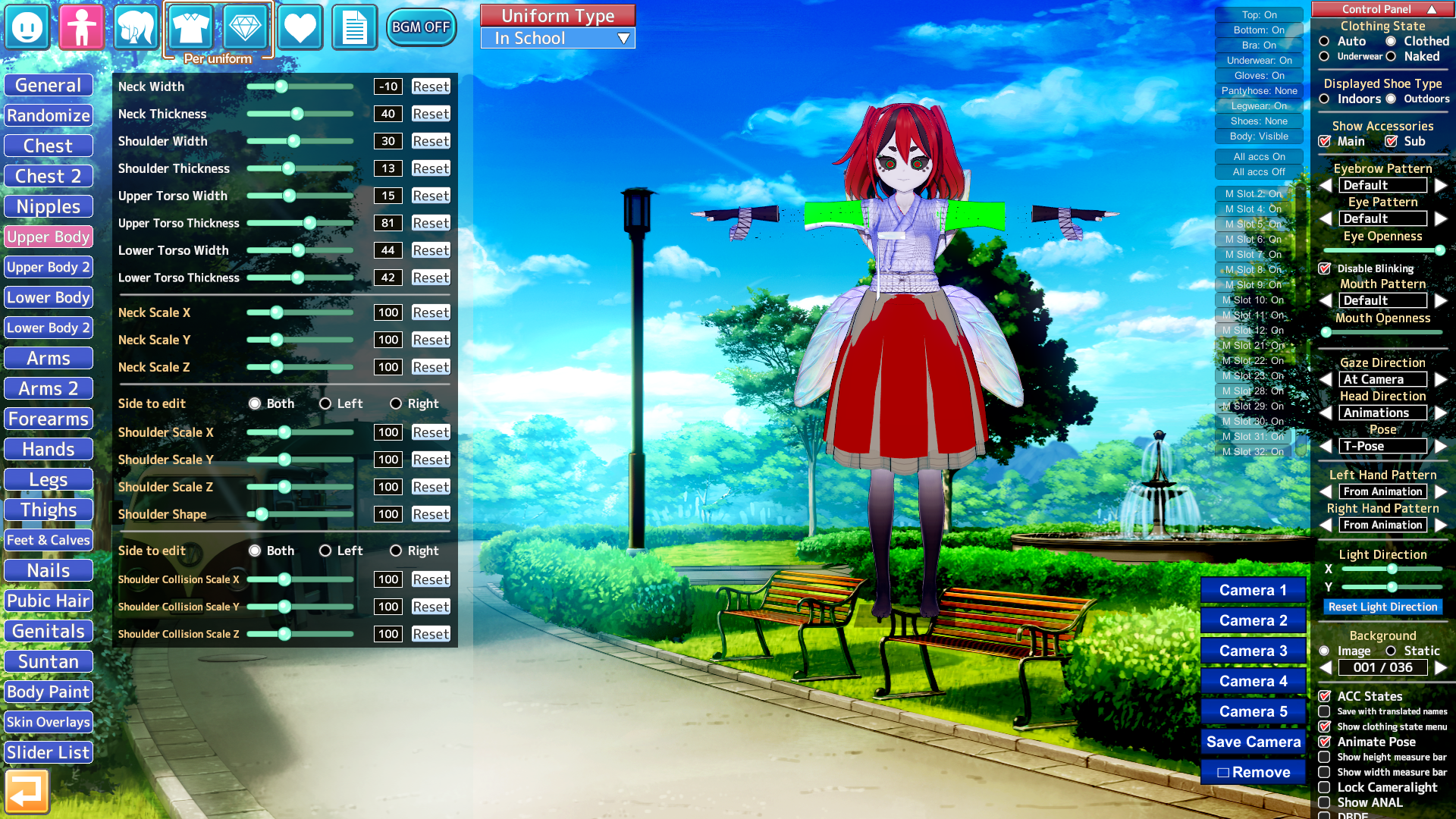Go to previous background image
Image resolution: width=1456 pixels, height=819 pixels.
tap(1326, 667)
